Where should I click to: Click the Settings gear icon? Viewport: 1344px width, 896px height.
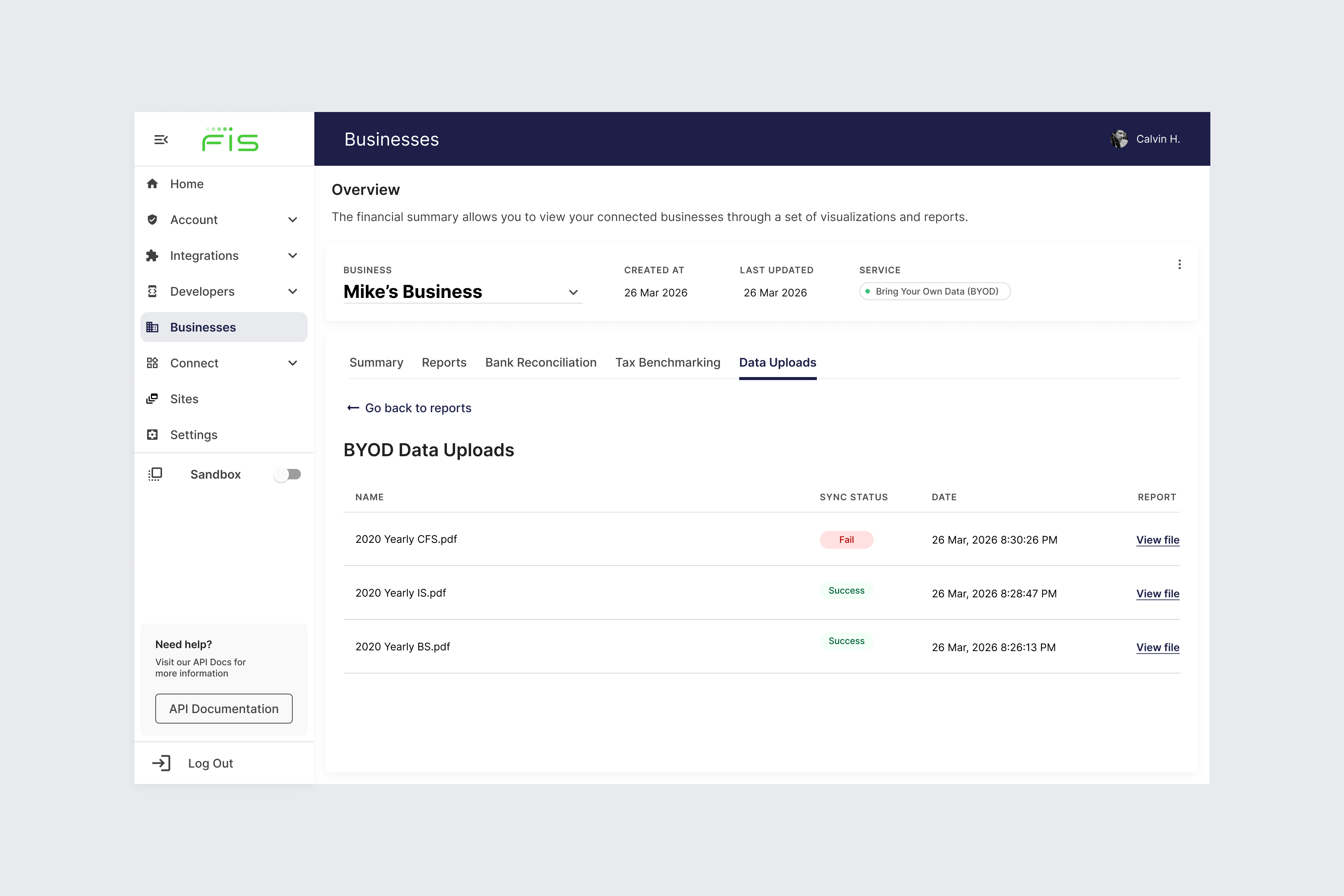tap(152, 435)
